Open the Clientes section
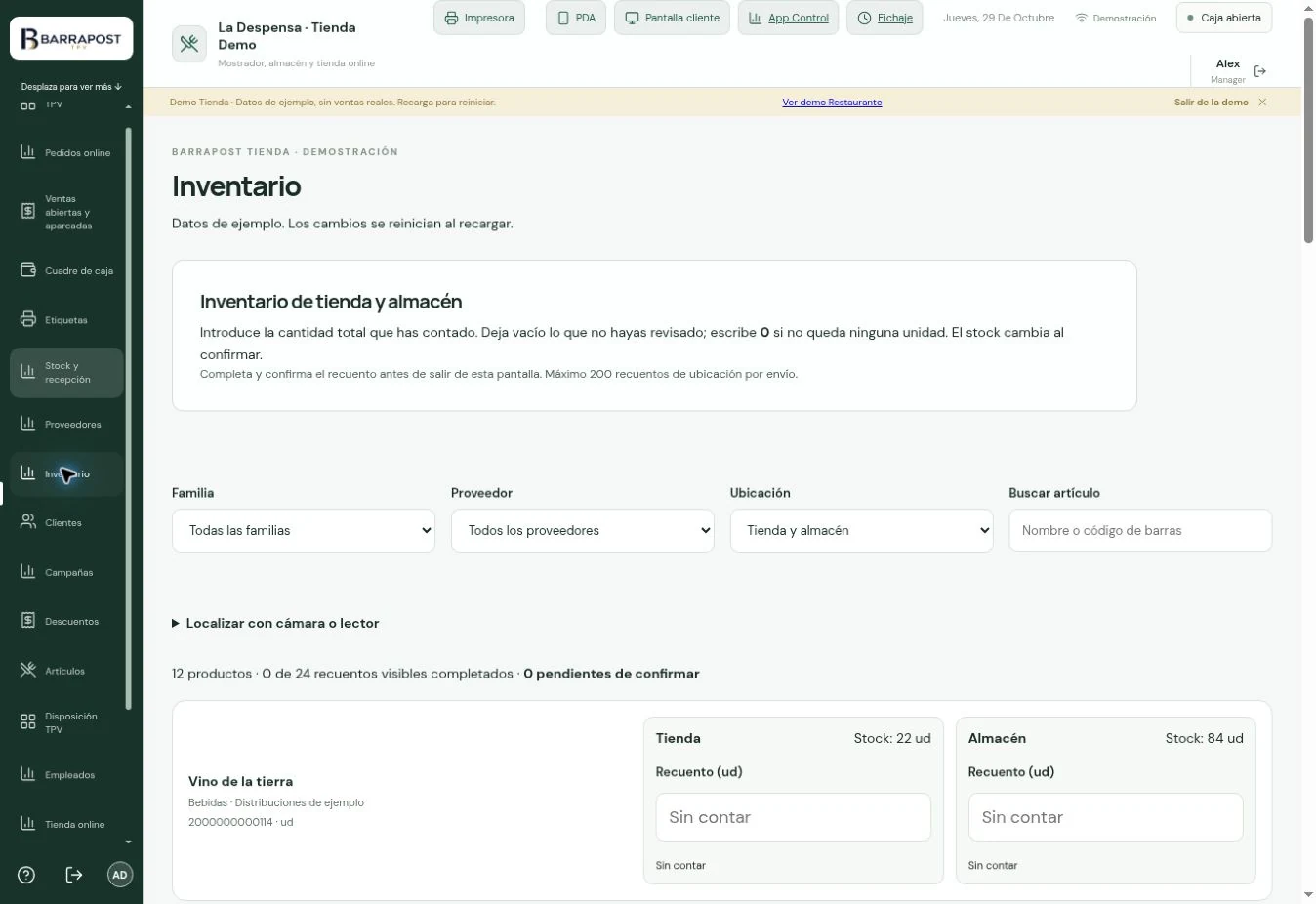The image size is (1316, 904). [x=66, y=523]
